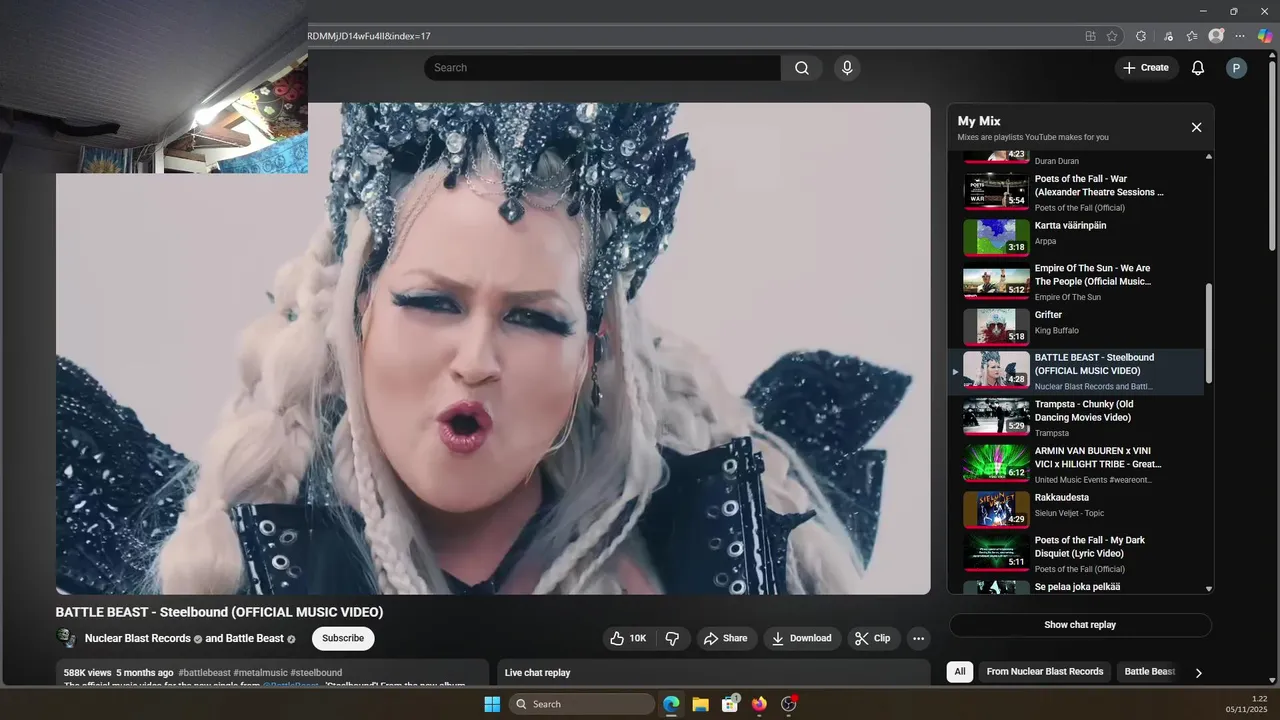Click the Create button
The image size is (1280, 720).
(x=1146, y=68)
